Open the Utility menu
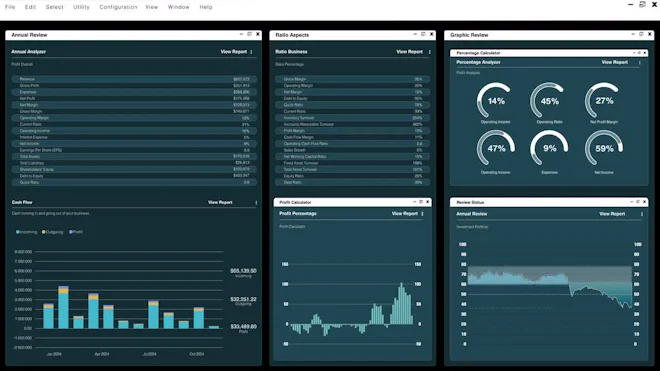The width and height of the screenshot is (660, 371). [x=81, y=7]
